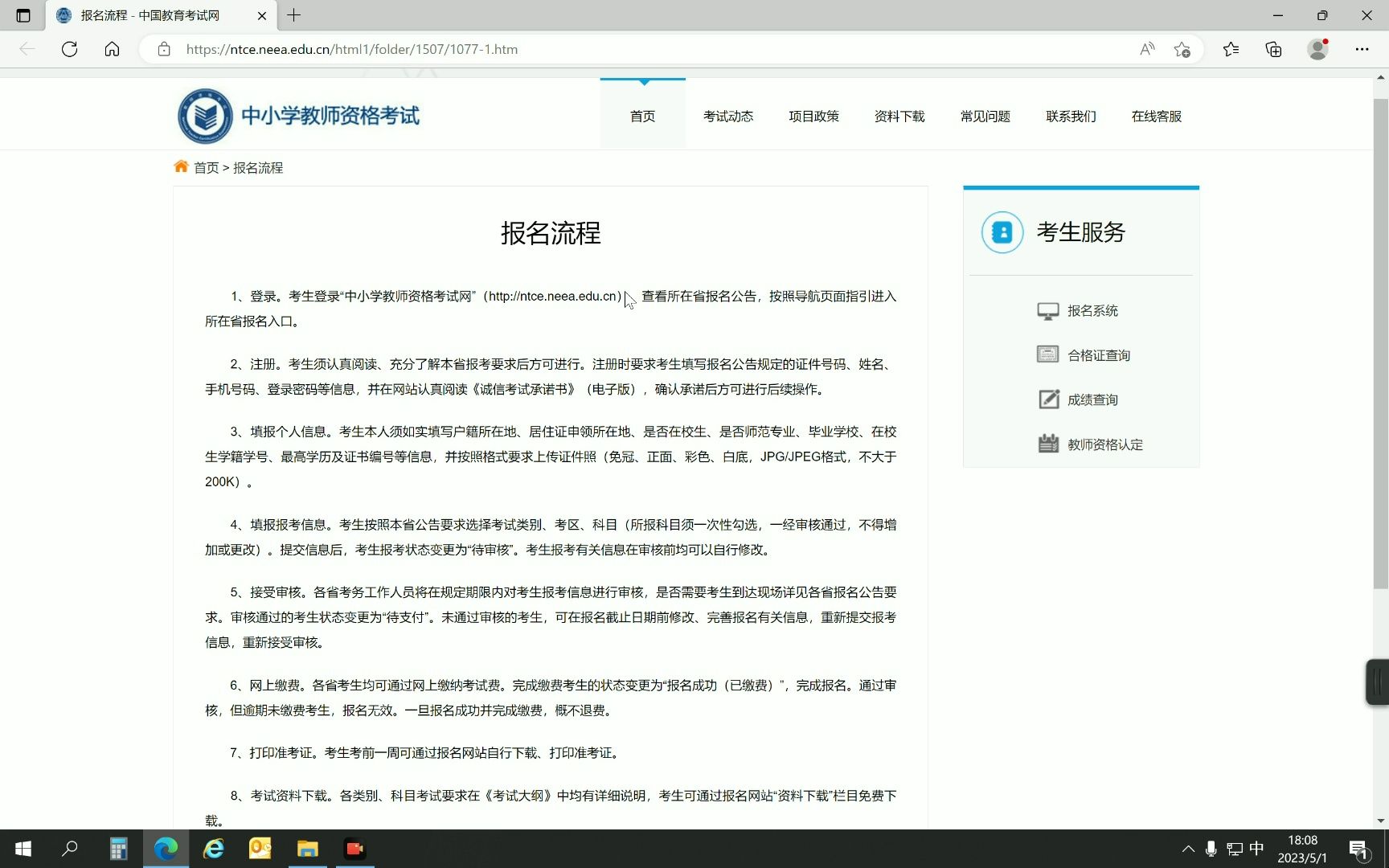Open Collections in the browser toolbar
The height and width of the screenshot is (868, 1389).
(1272, 49)
